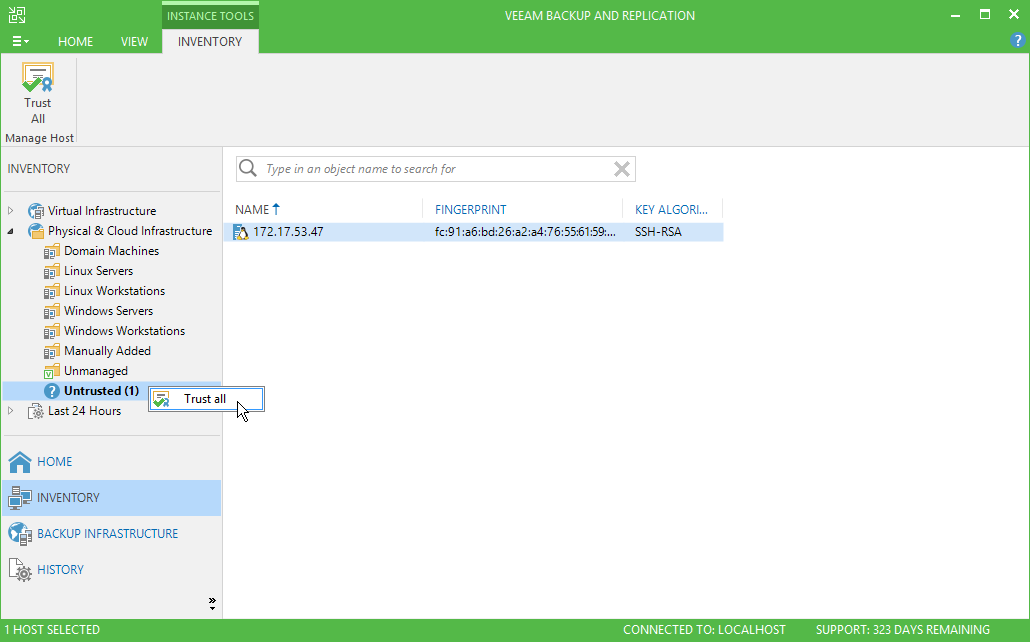1030x642 pixels.
Task: Select Unmanaged in the tree
Action: [96, 371]
